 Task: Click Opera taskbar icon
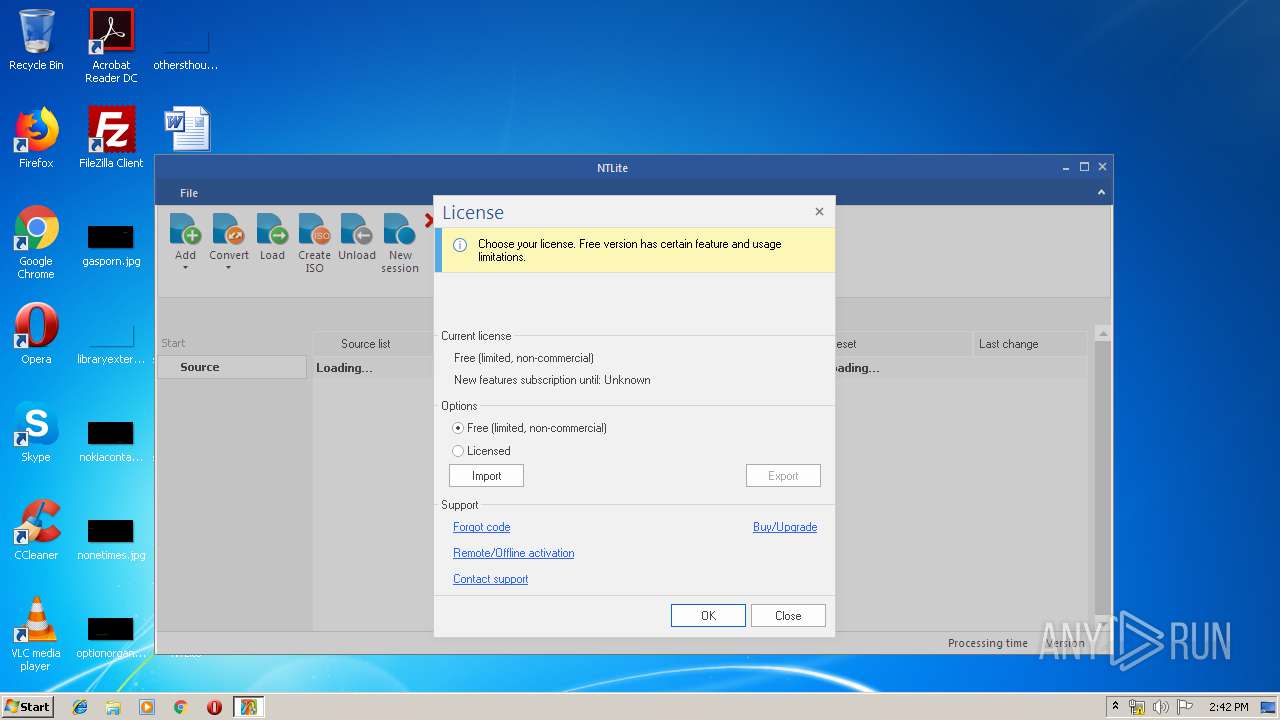214,707
